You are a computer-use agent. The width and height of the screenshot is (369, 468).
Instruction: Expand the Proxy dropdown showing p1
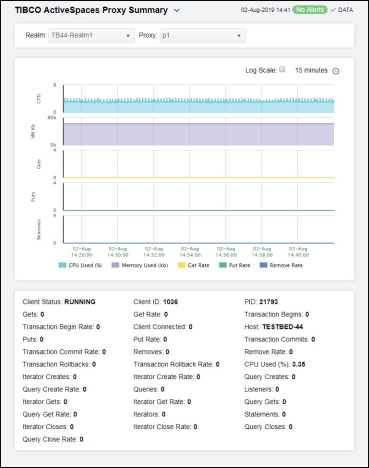tap(203, 35)
